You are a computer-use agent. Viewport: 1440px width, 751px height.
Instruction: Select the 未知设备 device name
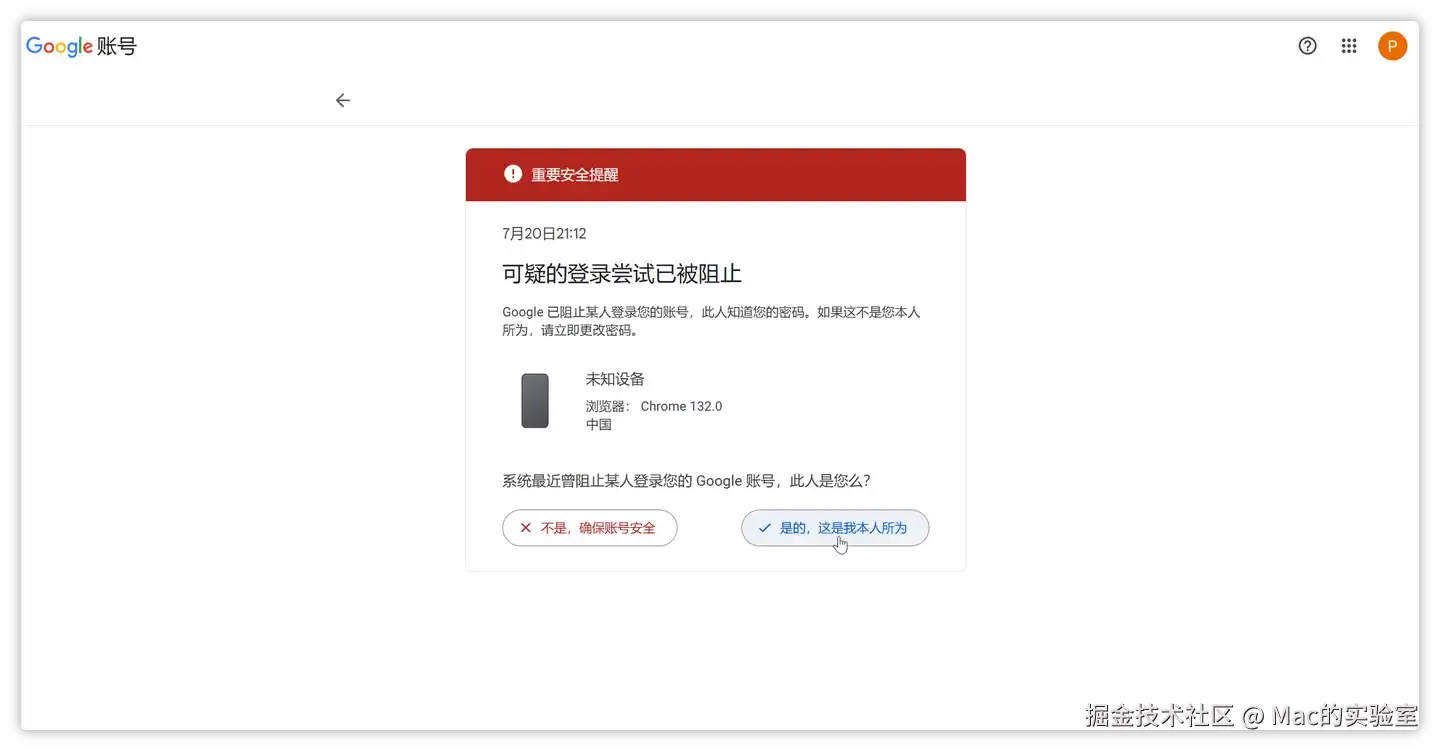point(615,379)
